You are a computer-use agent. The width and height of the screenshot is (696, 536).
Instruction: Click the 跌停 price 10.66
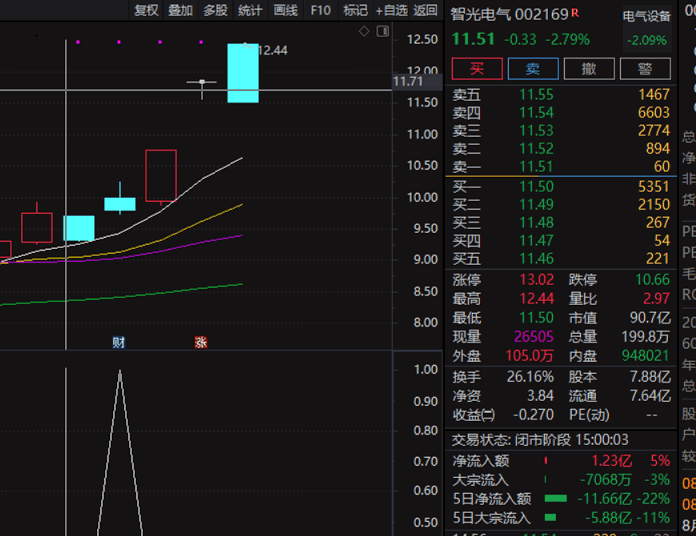point(652,280)
